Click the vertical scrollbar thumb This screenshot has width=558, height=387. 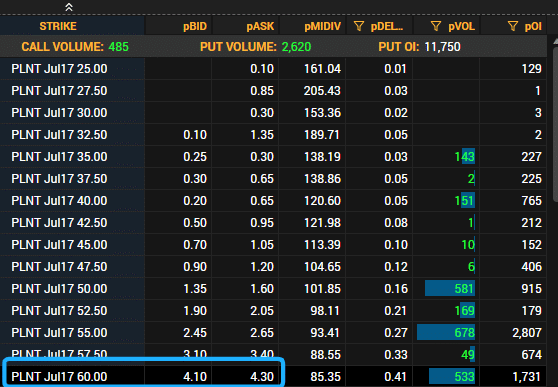pos(555,125)
